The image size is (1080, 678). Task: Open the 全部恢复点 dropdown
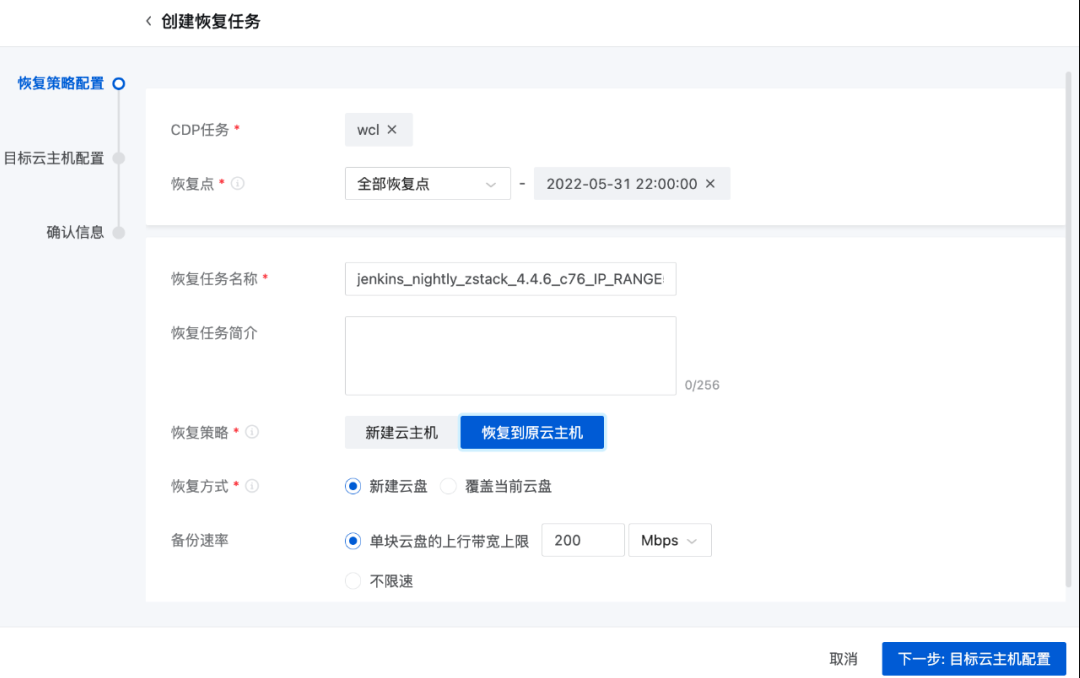(x=428, y=184)
